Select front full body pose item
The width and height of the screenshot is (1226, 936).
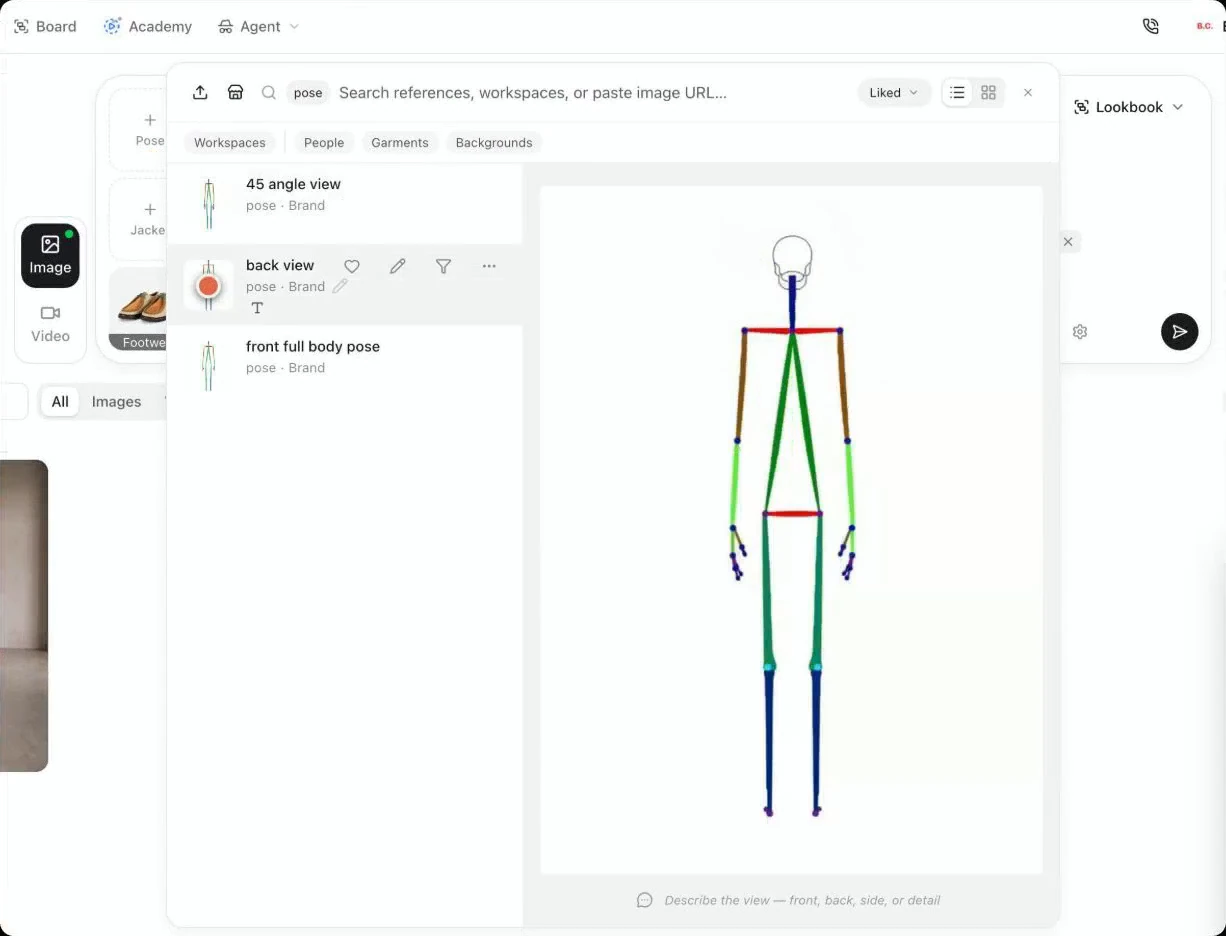point(345,366)
